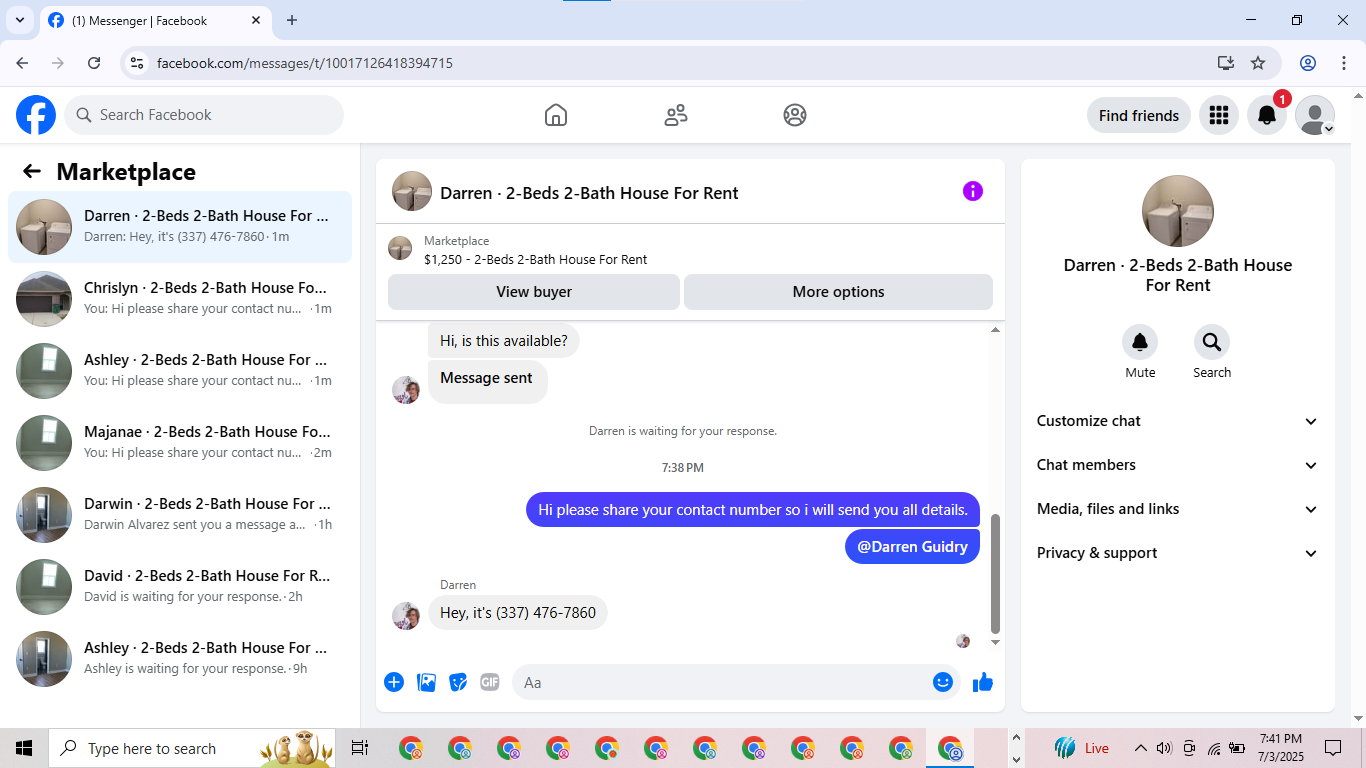Click the chat scrollbar thumb
This screenshot has height=768, width=1366.
995,574
